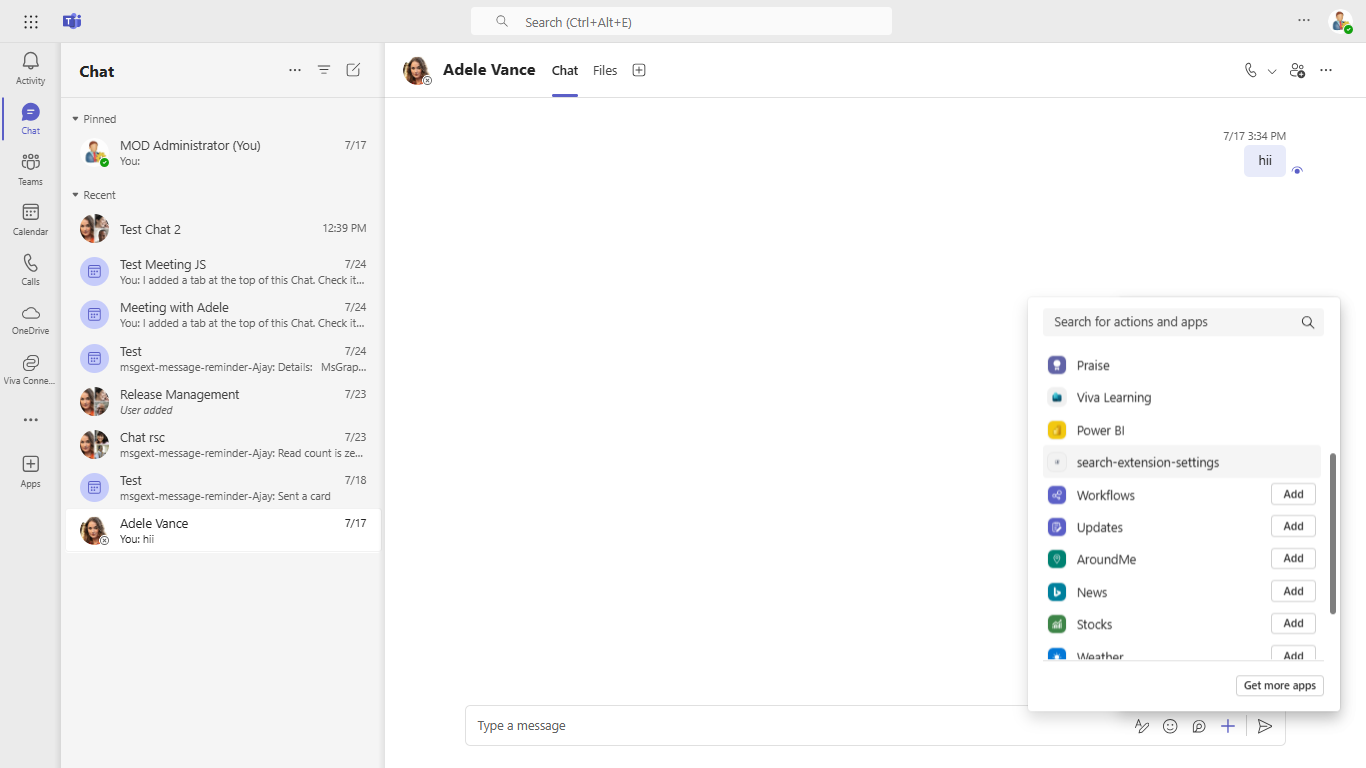This screenshot has height=768, width=1366.
Task: Open settings and more ellipsis
Action: (1304, 20)
